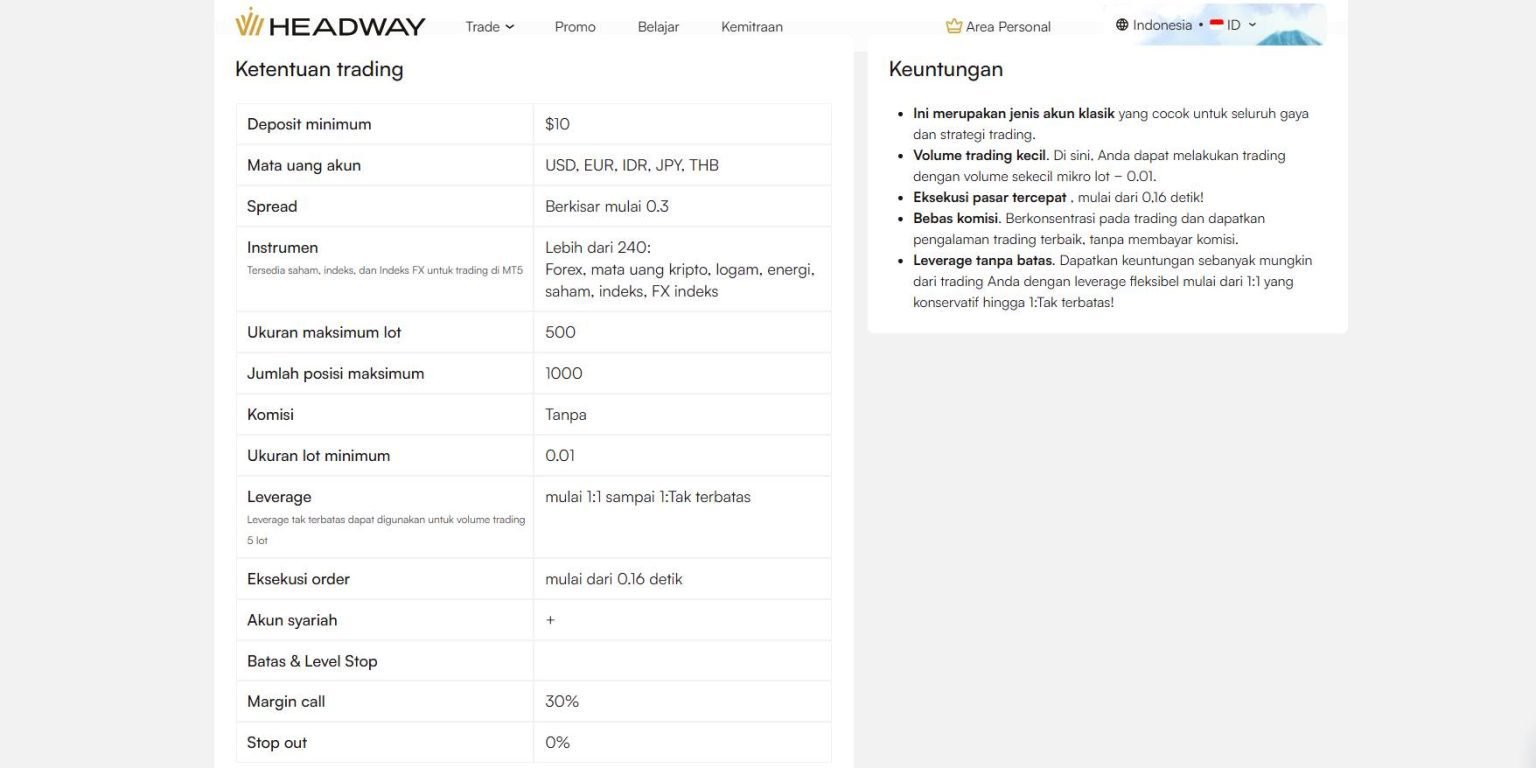Click the Margin call 30% value
The width and height of the screenshot is (1536, 768).
[562, 701]
